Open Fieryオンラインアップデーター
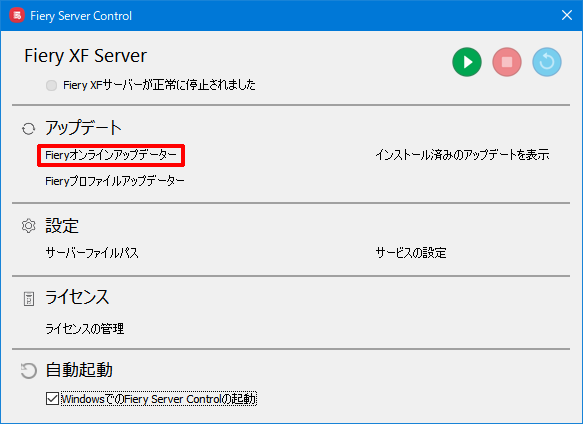The image size is (583, 424). pyautogui.click(x=111, y=155)
